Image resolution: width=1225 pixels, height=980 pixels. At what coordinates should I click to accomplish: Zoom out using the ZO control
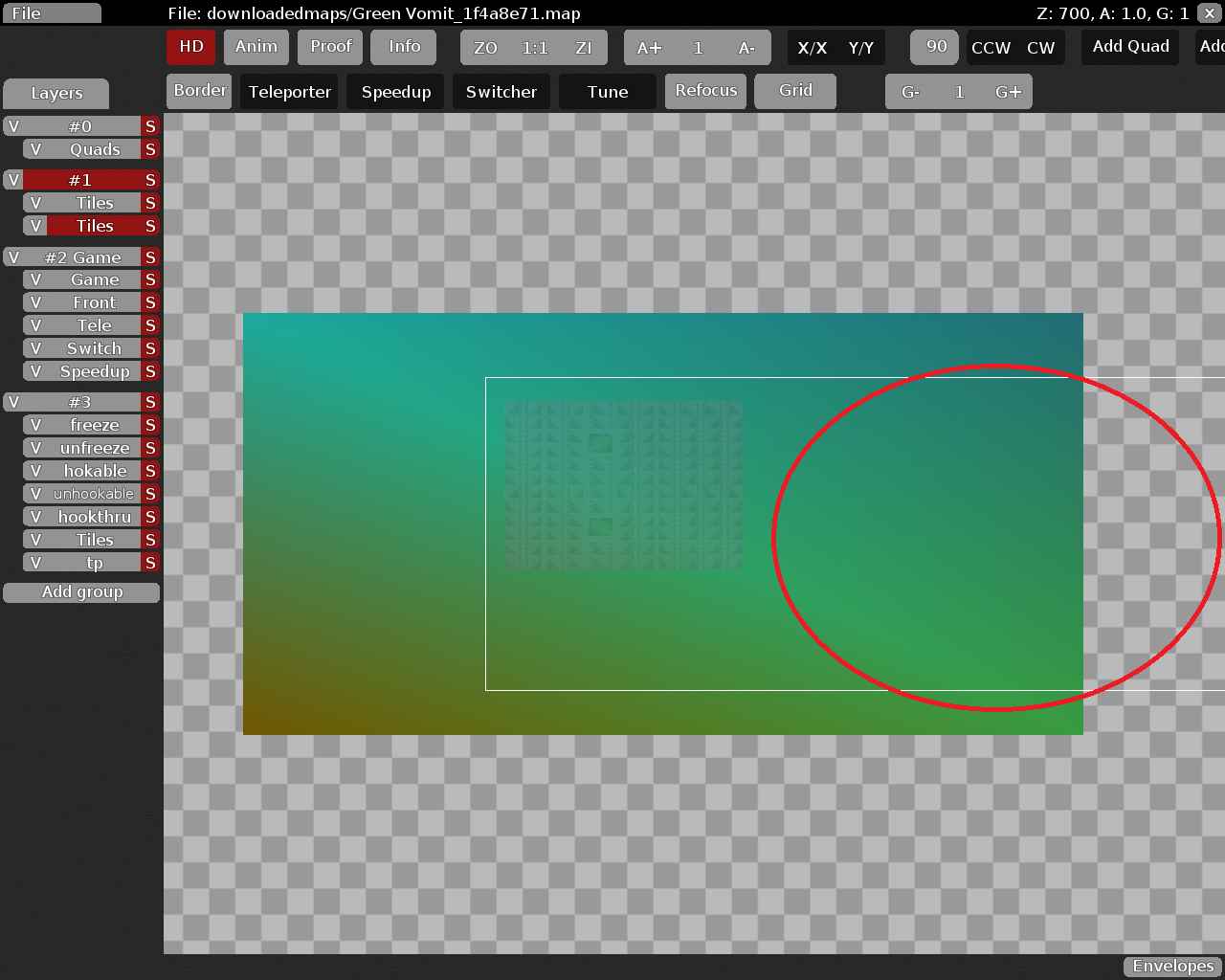click(484, 46)
